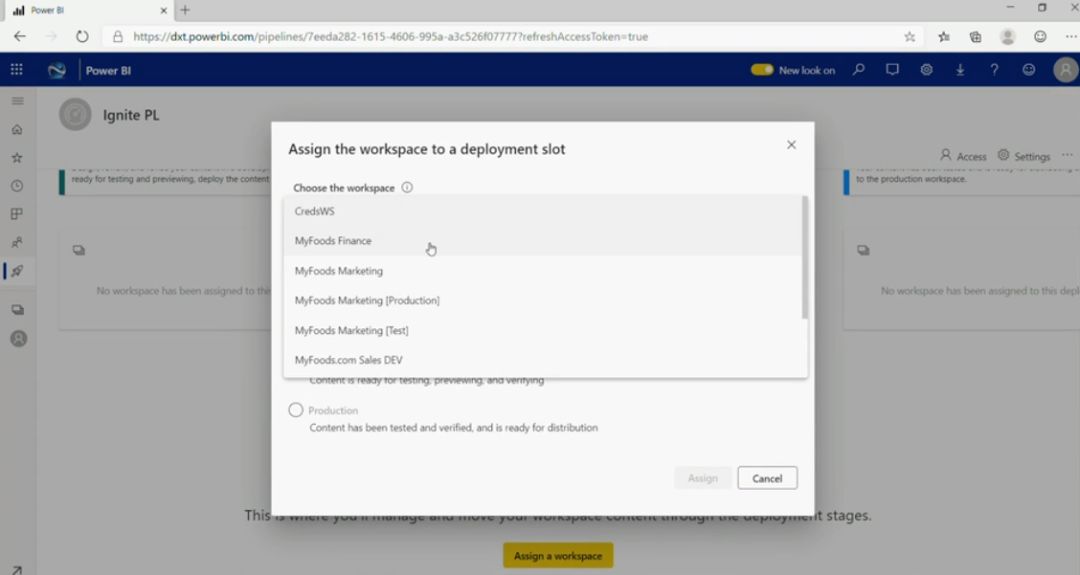Open My workspace avatar in sidebar
Screen dimensions: 1080x575
pos(19,339)
